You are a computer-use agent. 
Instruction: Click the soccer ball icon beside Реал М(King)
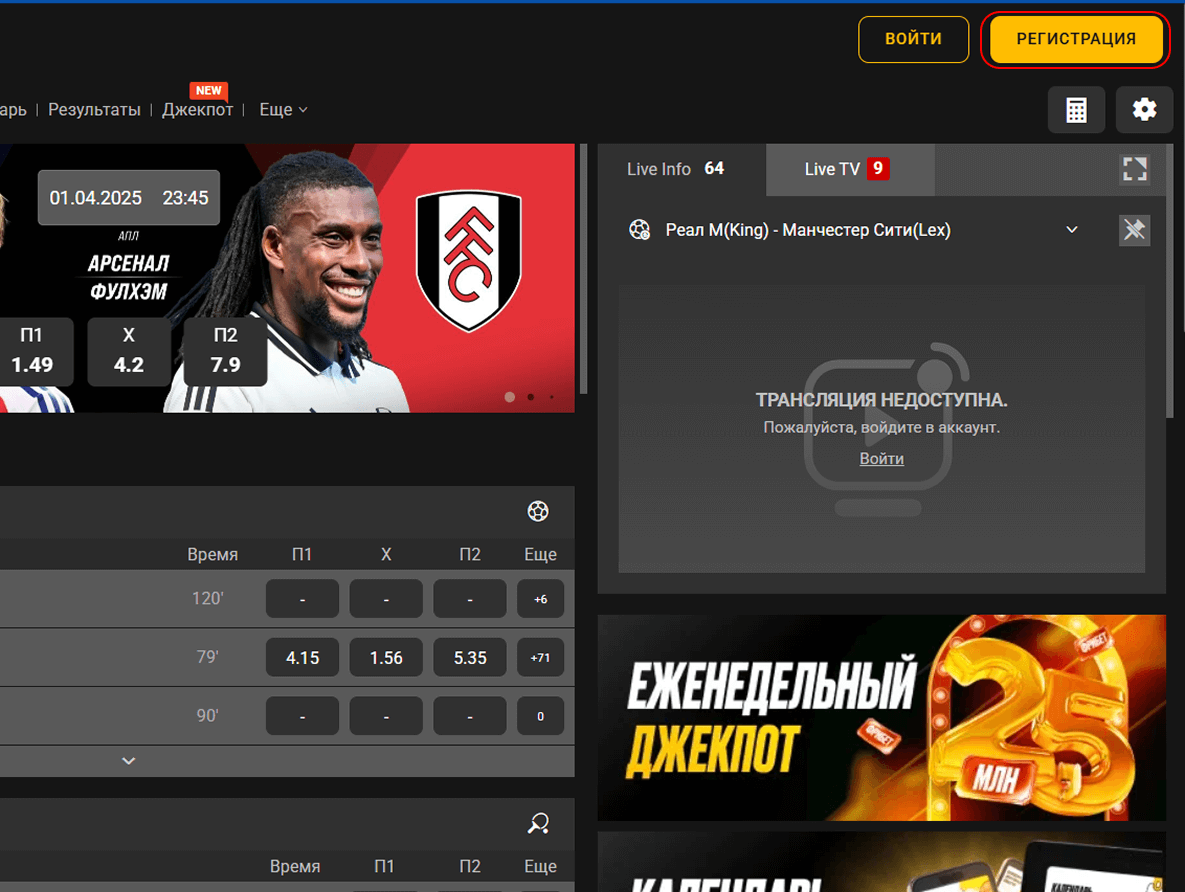tap(639, 230)
